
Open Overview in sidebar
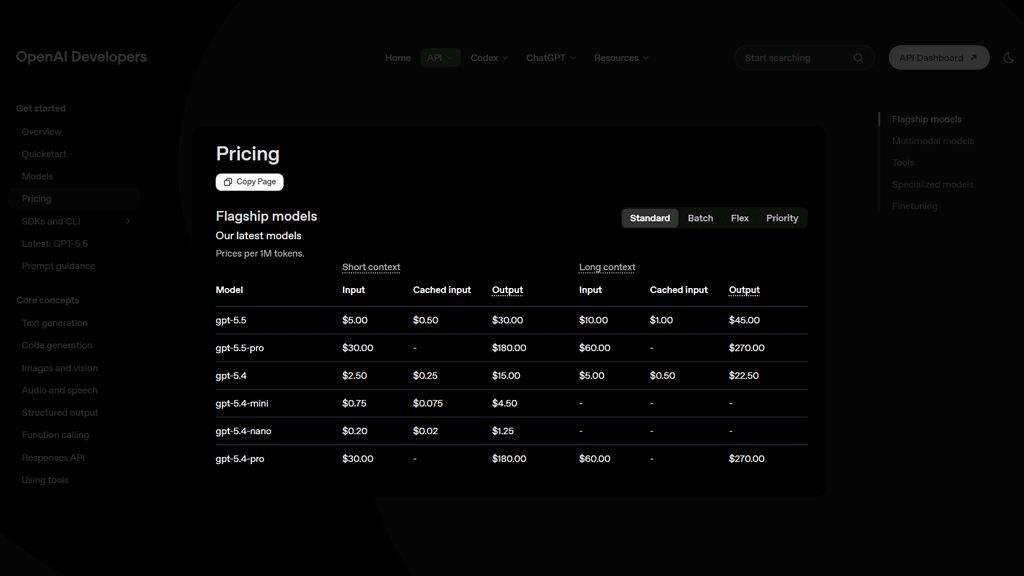pyautogui.click(x=41, y=132)
